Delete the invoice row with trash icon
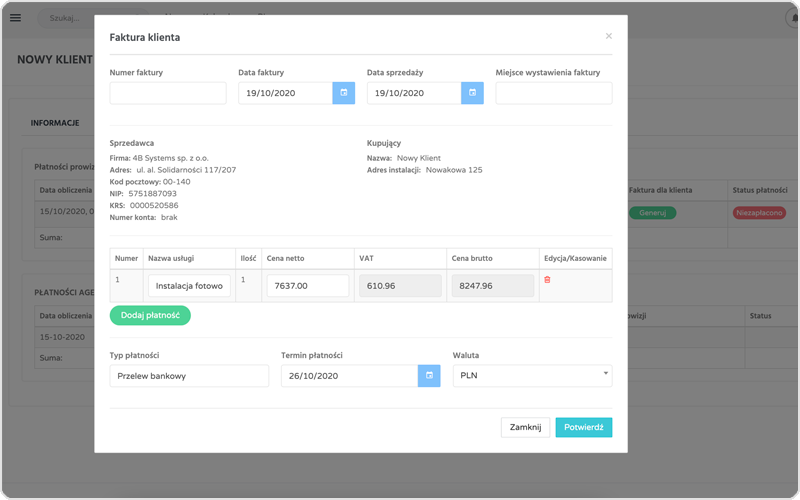Screen dimensions: 800x500 click(x=547, y=280)
